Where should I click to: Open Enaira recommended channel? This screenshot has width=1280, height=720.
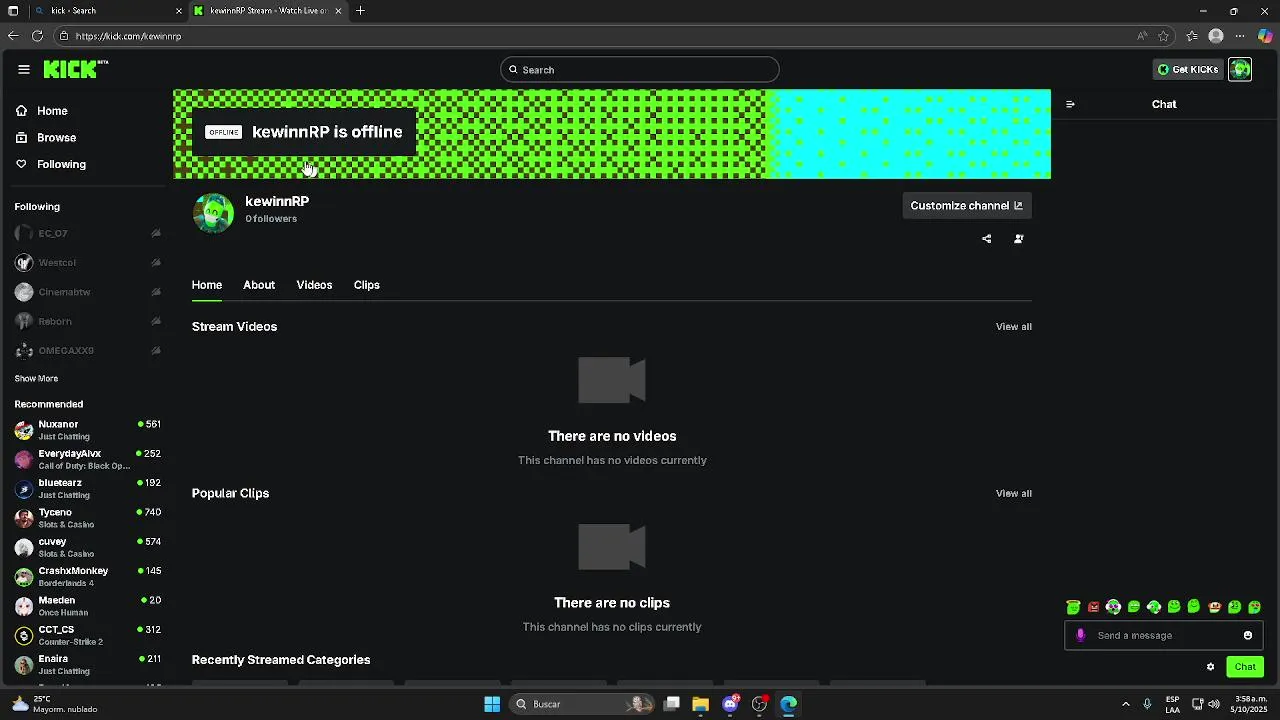[88, 665]
